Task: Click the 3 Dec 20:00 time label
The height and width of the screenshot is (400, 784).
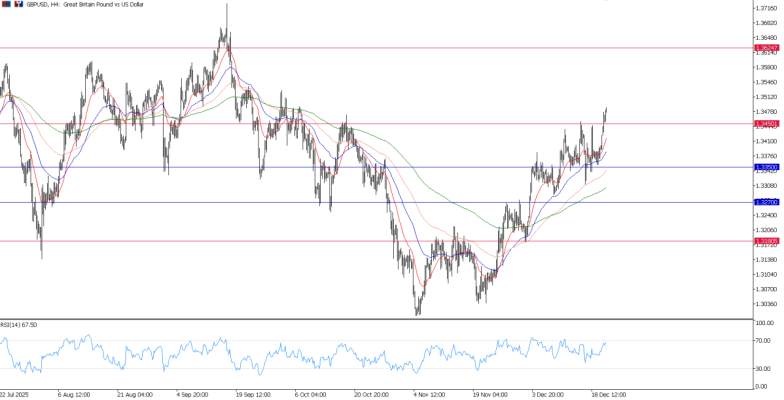Action: pyautogui.click(x=548, y=394)
